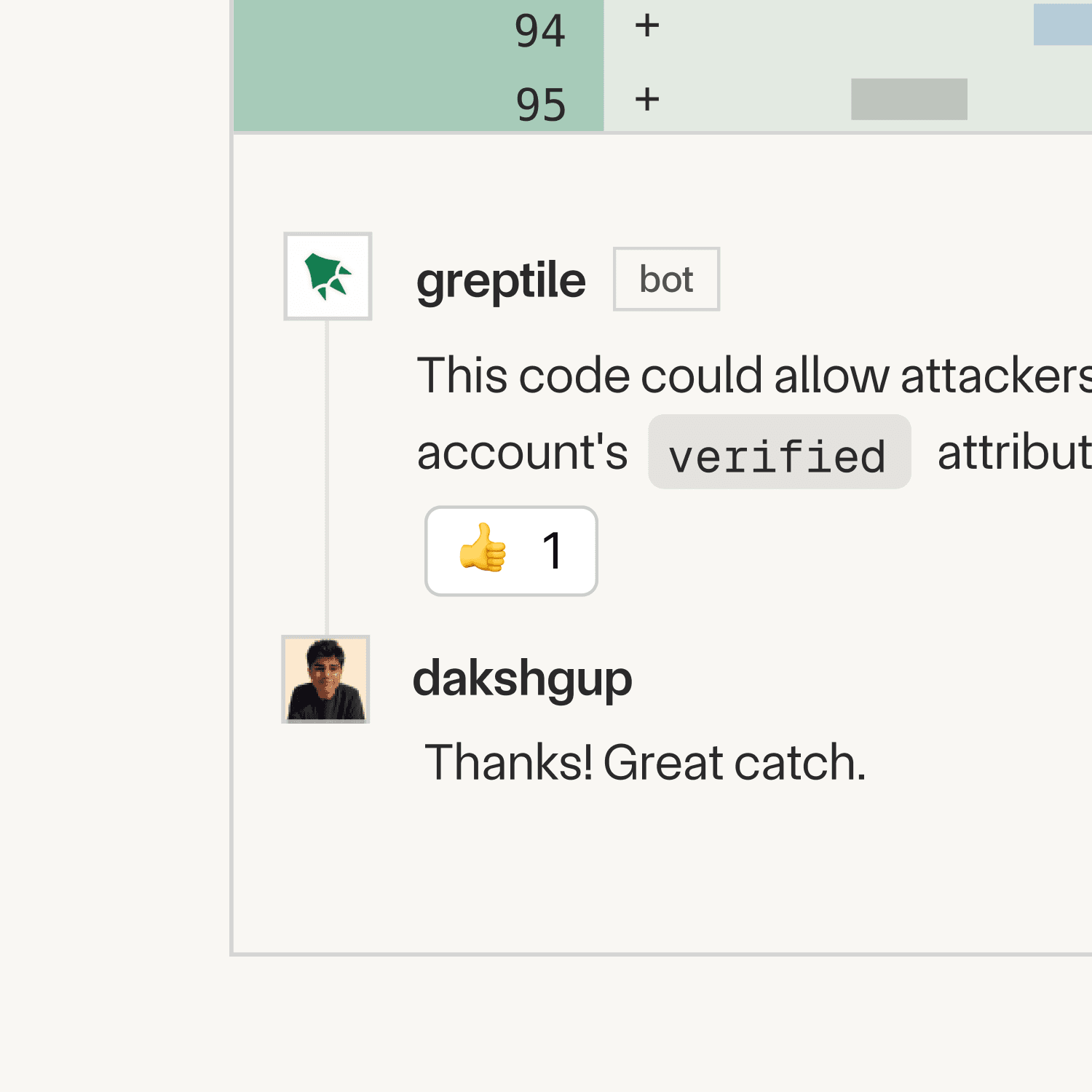1092x1092 pixels.
Task: Toggle the thumbs up reaction on greptile's comment
Action: point(510,551)
